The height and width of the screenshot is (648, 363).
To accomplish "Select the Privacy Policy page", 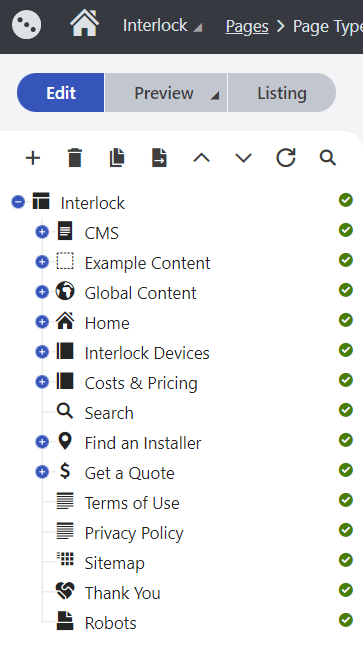I will [x=134, y=534].
